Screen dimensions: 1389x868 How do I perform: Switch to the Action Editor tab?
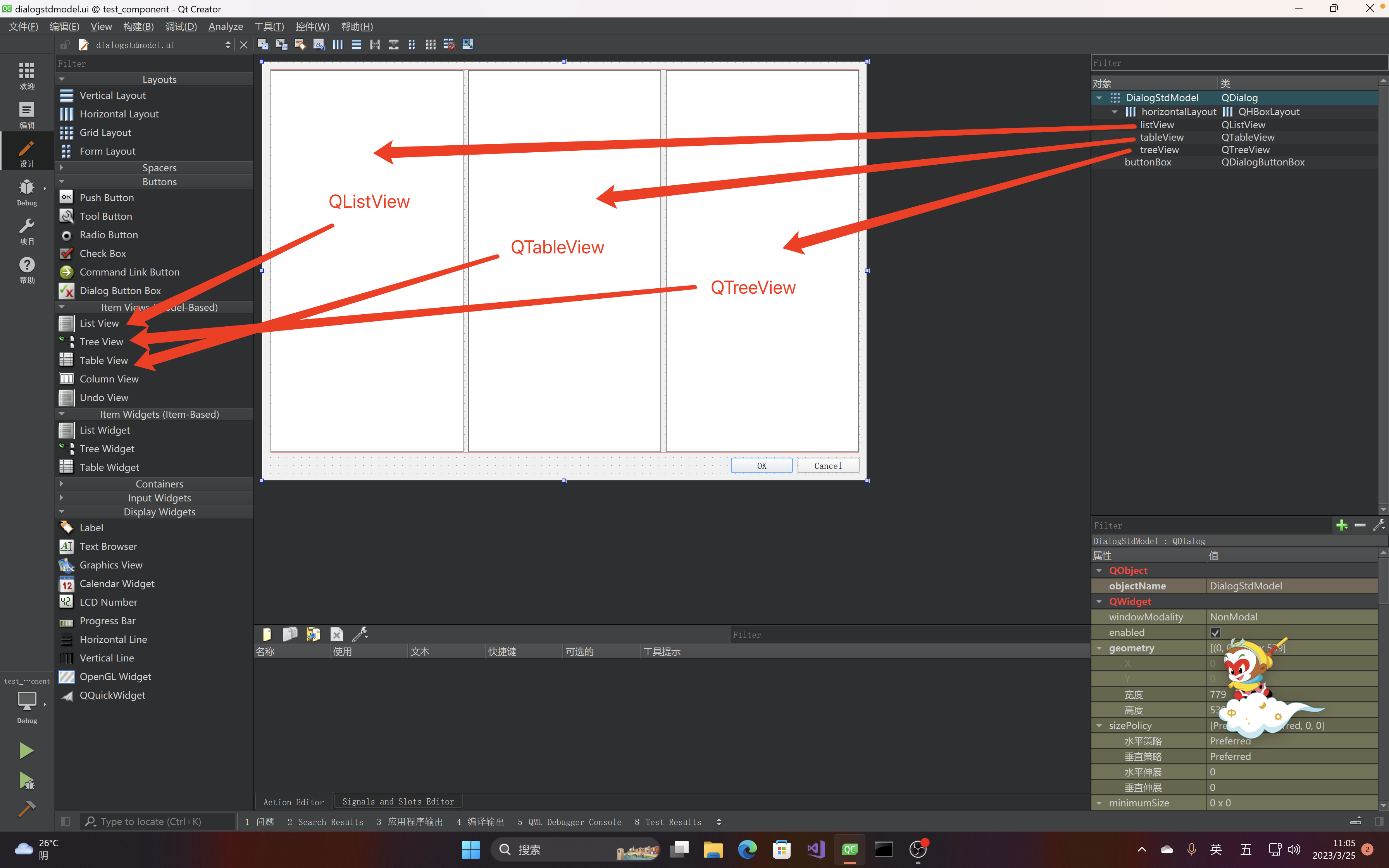(x=293, y=802)
